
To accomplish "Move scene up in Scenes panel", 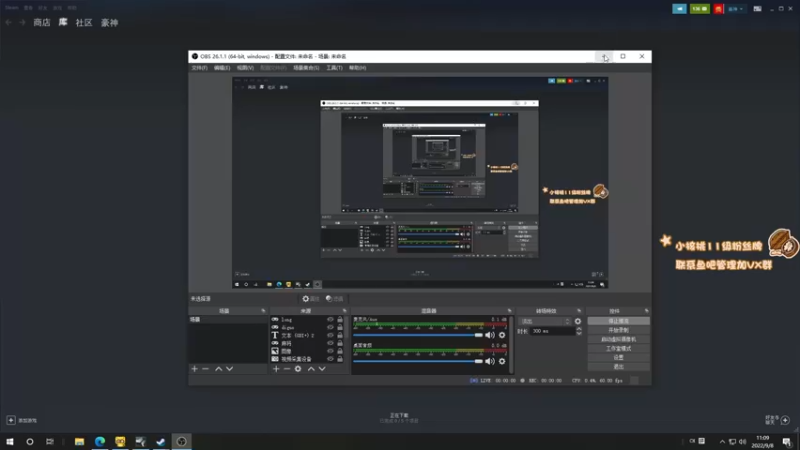I will point(218,369).
